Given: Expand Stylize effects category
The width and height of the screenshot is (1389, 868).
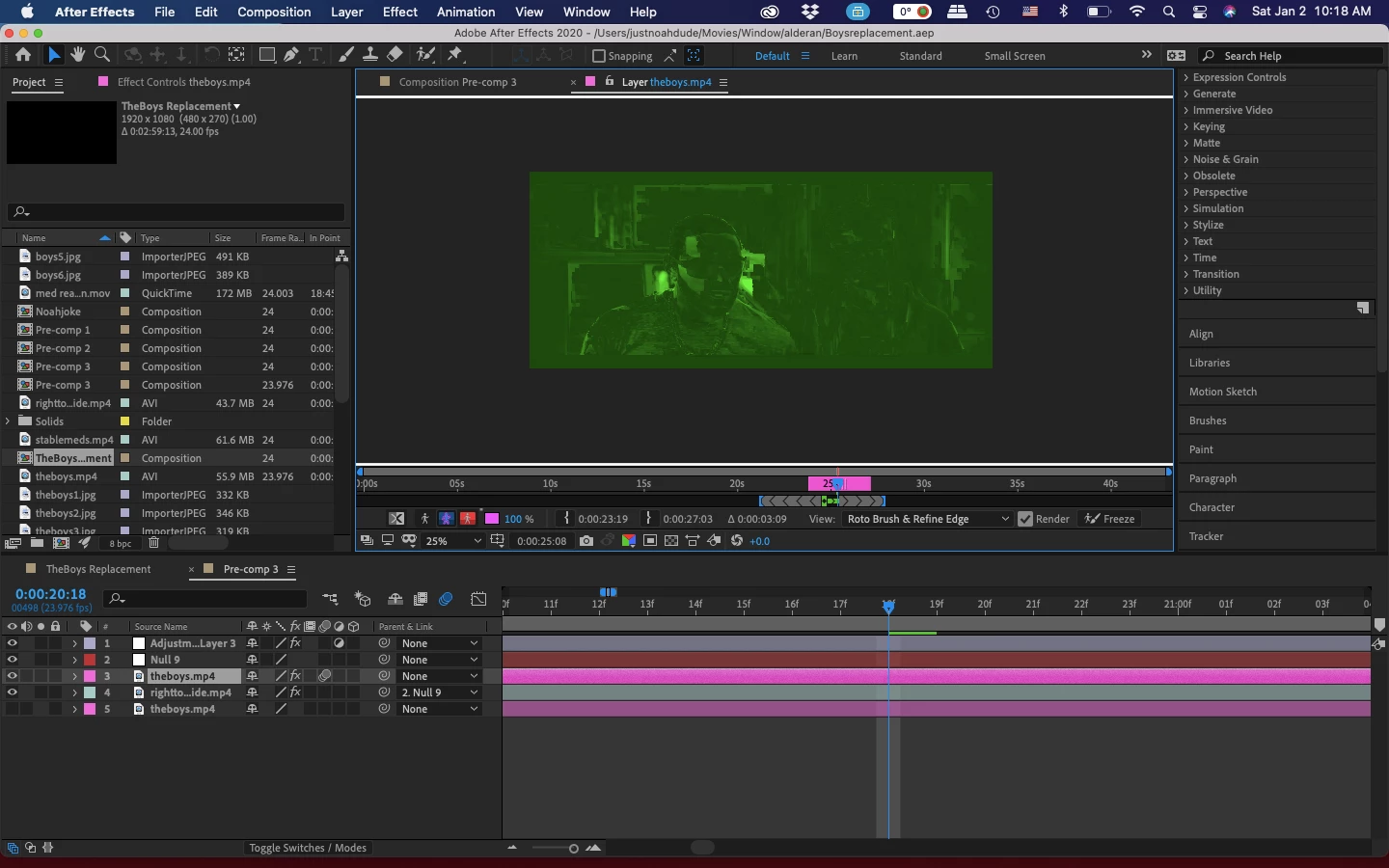Looking at the screenshot, I should pyautogui.click(x=1186, y=225).
